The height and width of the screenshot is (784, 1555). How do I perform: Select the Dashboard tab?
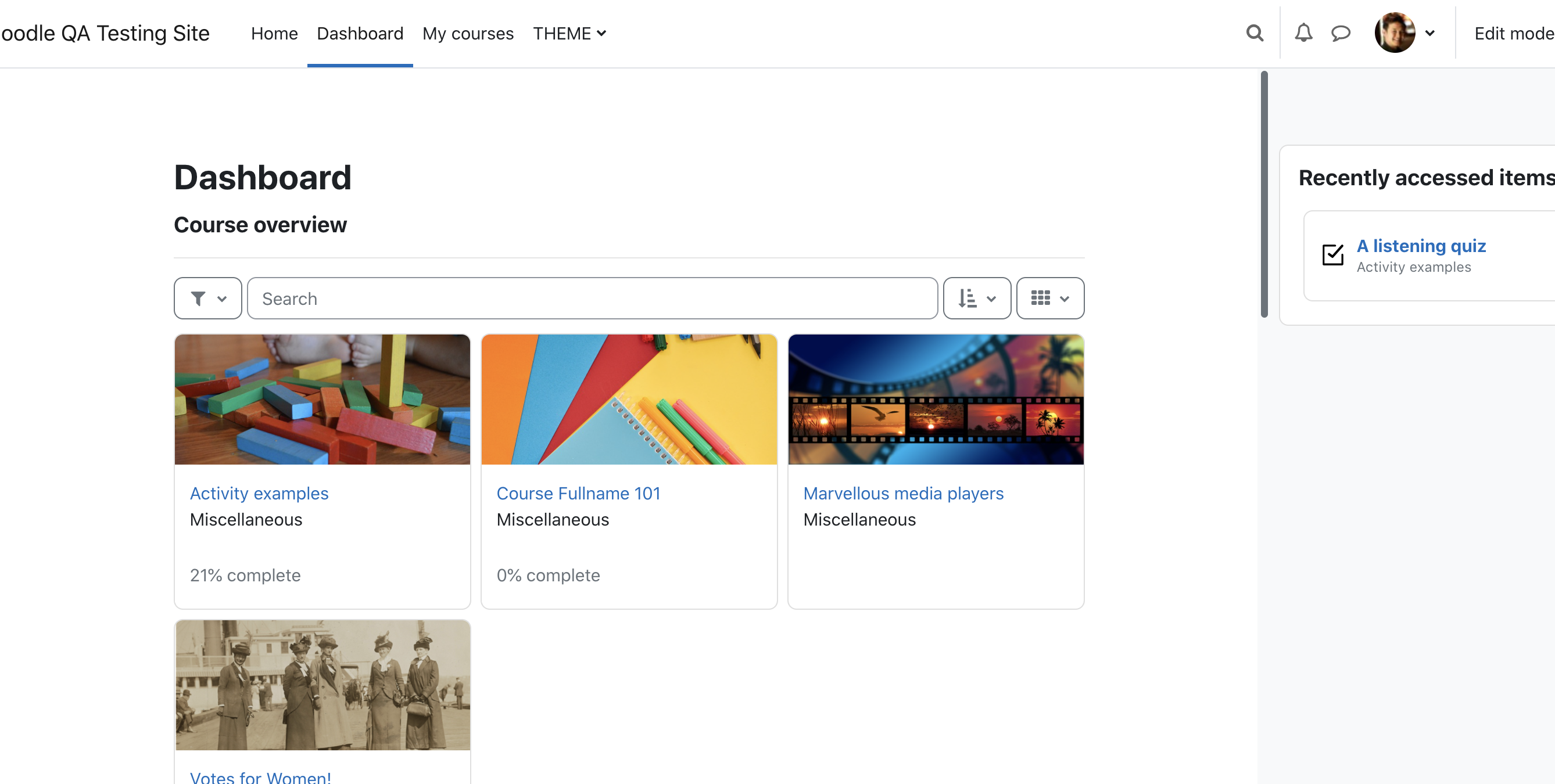[360, 34]
